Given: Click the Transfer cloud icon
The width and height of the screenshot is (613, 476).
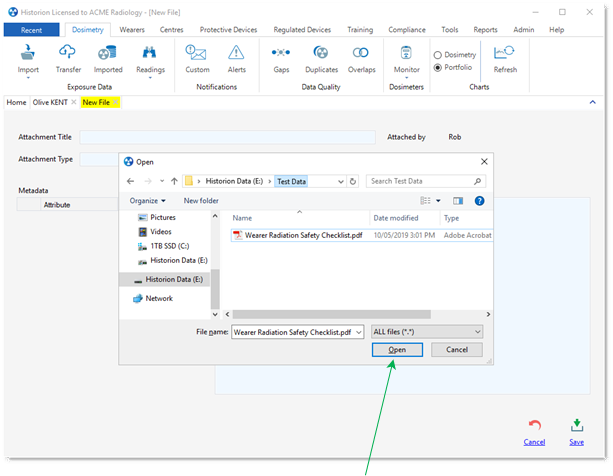Looking at the screenshot, I should click(68, 52).
